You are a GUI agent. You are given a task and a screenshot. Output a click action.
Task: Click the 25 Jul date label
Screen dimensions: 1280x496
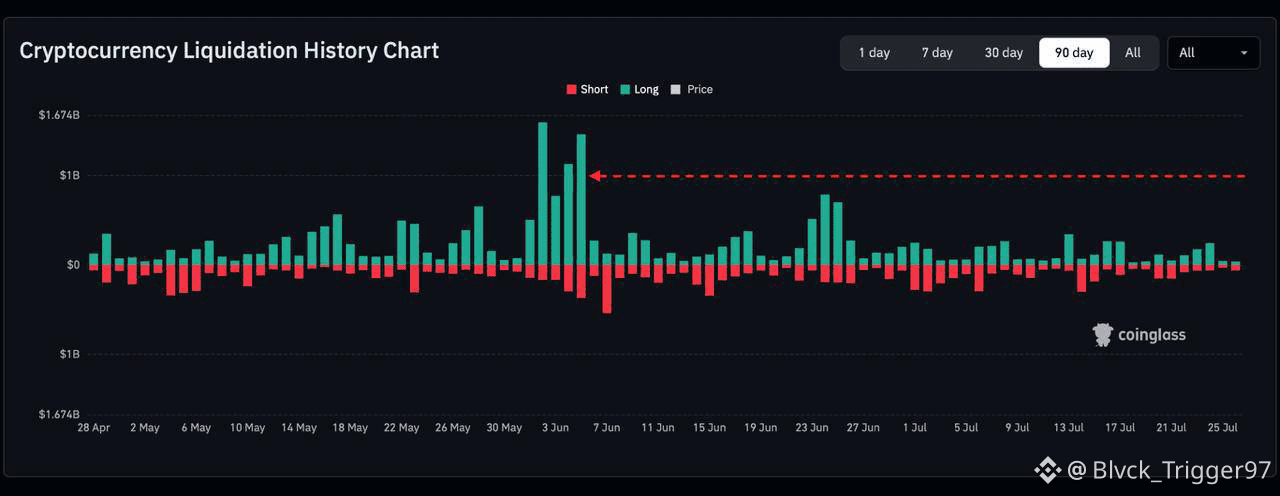(1221, 427)
